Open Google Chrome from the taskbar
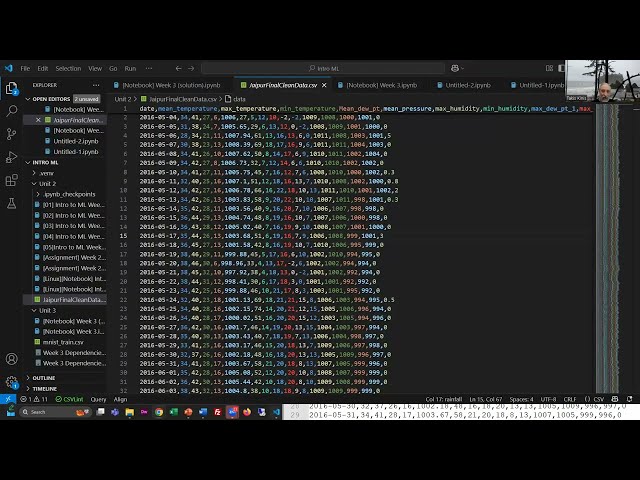This screenshot has width=640, height=480. pyautogui.click(x=159, y=412)
